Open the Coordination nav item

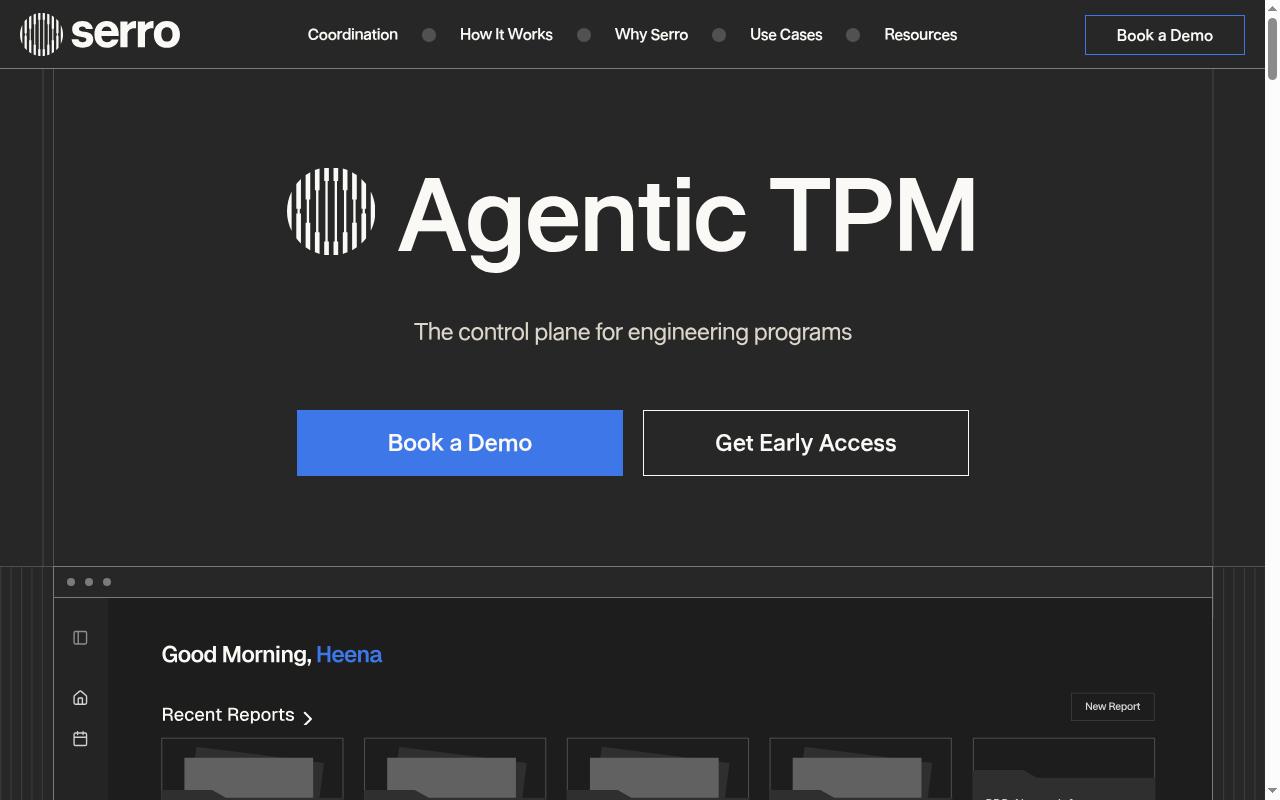pyautogui.click(x=353, y=34)
